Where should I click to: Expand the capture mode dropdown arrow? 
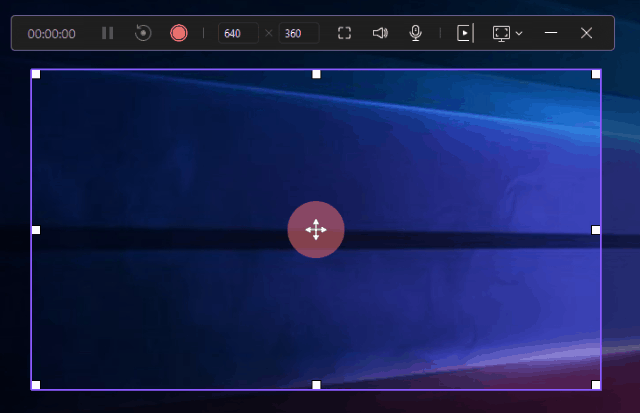pyautogui.click(x=519, y=33)
